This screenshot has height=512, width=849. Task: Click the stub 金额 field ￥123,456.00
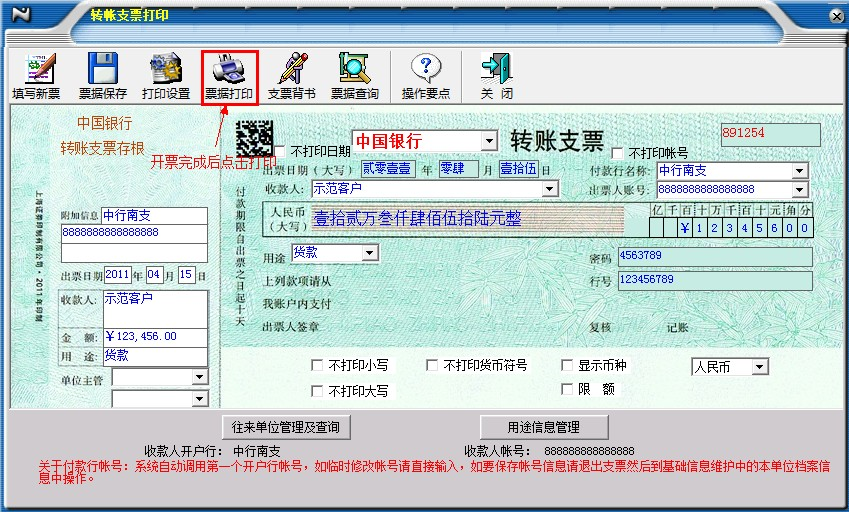(155, 337)
